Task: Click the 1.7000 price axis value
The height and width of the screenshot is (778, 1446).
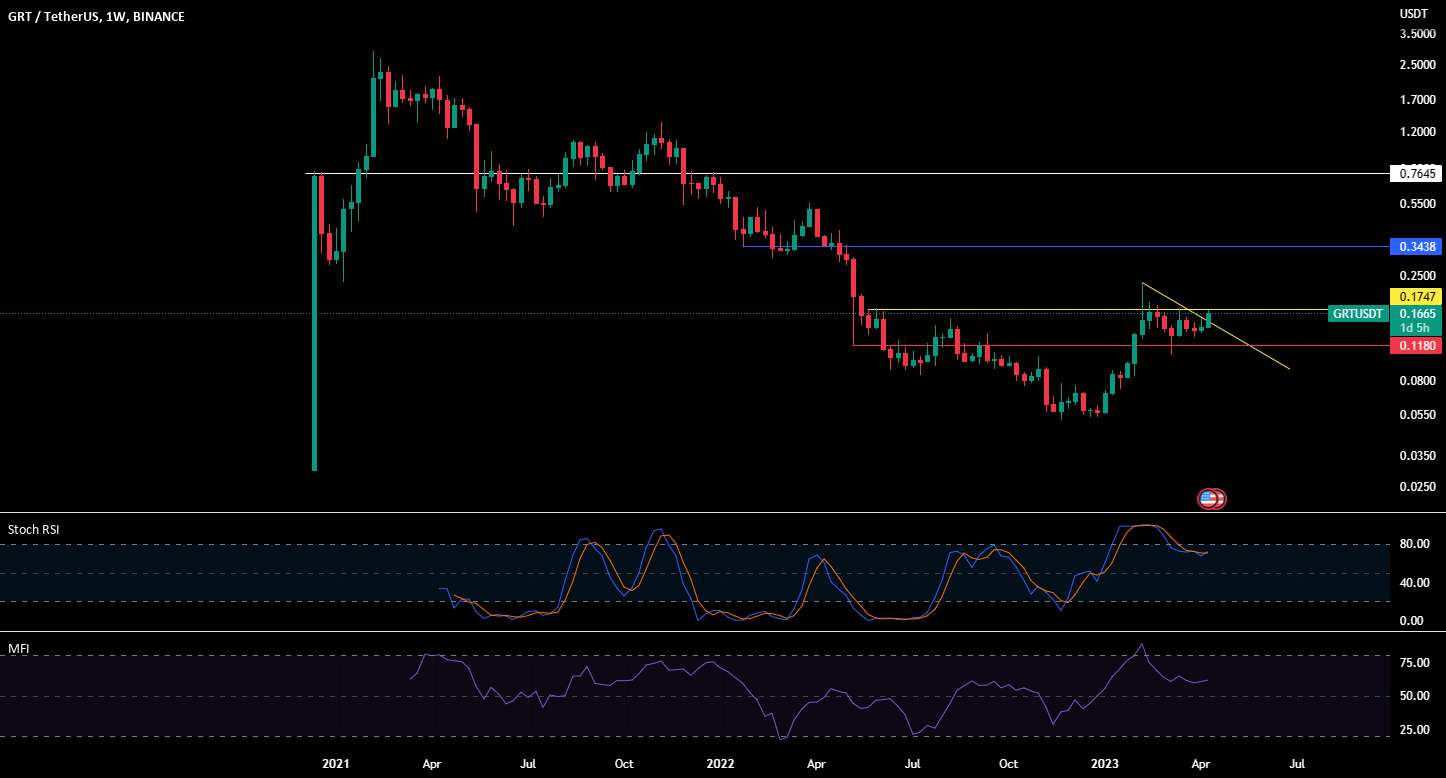Action: point(1418,100)
